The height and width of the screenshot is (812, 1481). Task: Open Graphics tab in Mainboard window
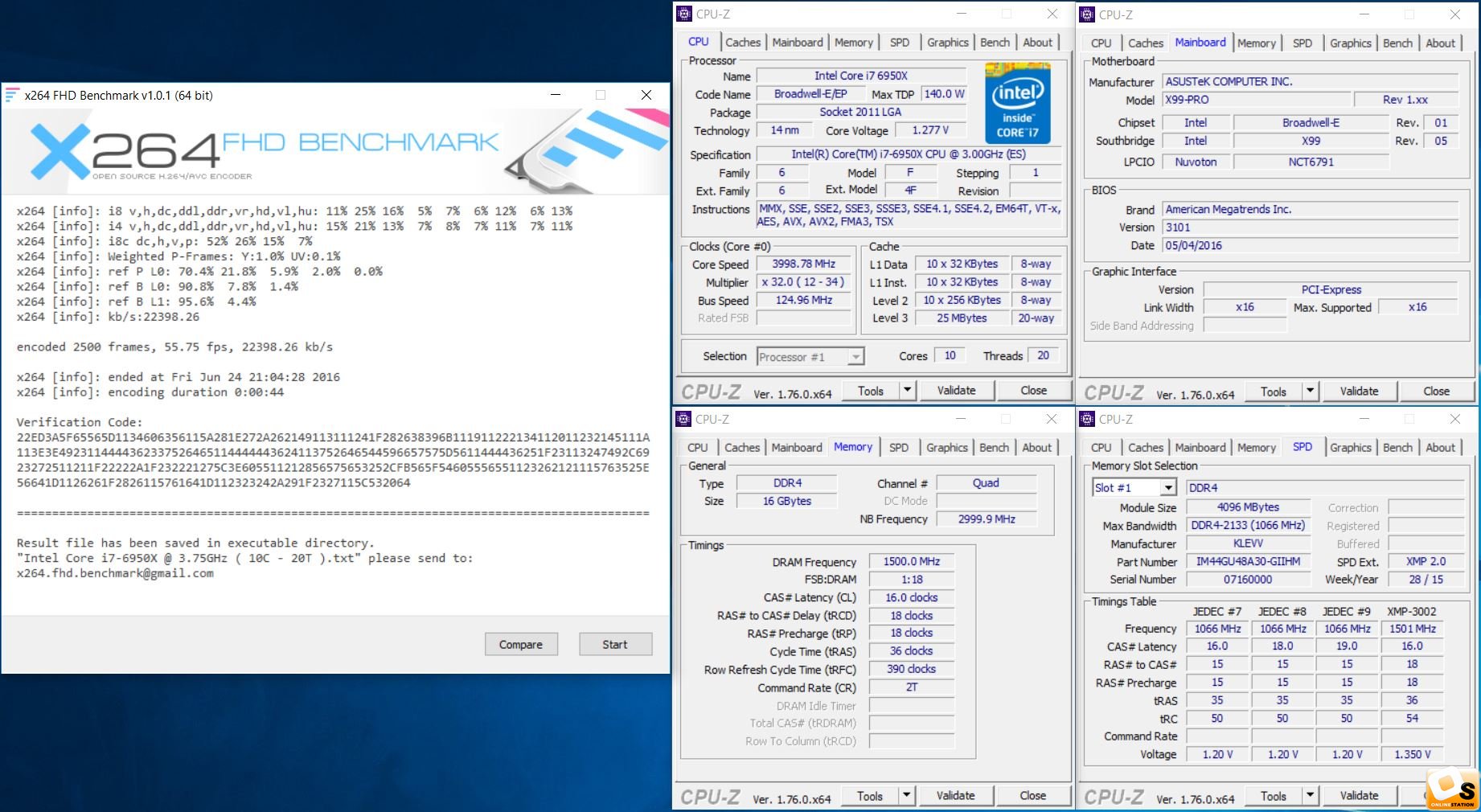(x=1351, y=43)
